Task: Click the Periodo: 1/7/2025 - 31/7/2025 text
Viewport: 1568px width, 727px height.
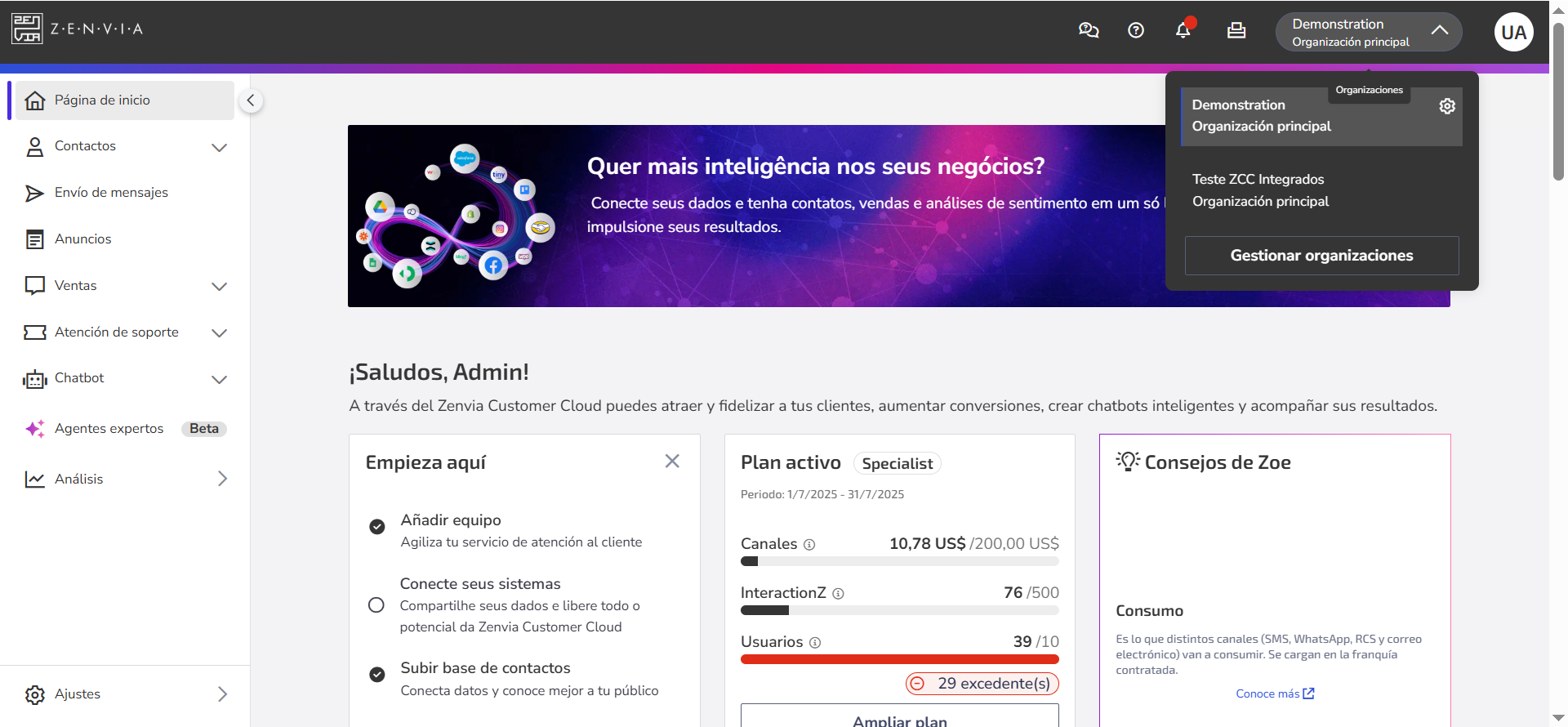Action: [x=822, y=494]
